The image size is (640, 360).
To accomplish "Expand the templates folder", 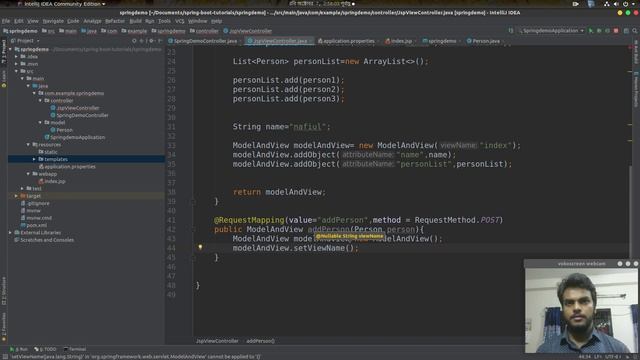I will click(x=34, y=159).
